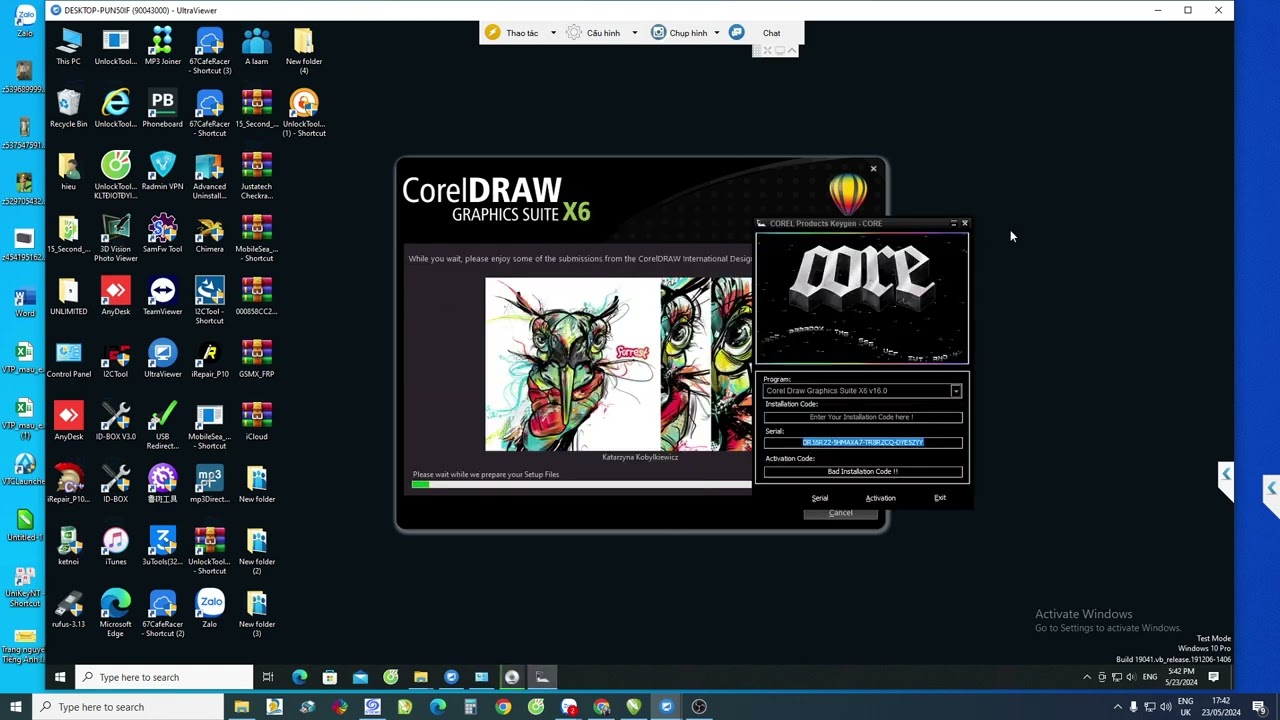Select the A laam desktop icon
1280x720 pixels.
coord(256,47)
